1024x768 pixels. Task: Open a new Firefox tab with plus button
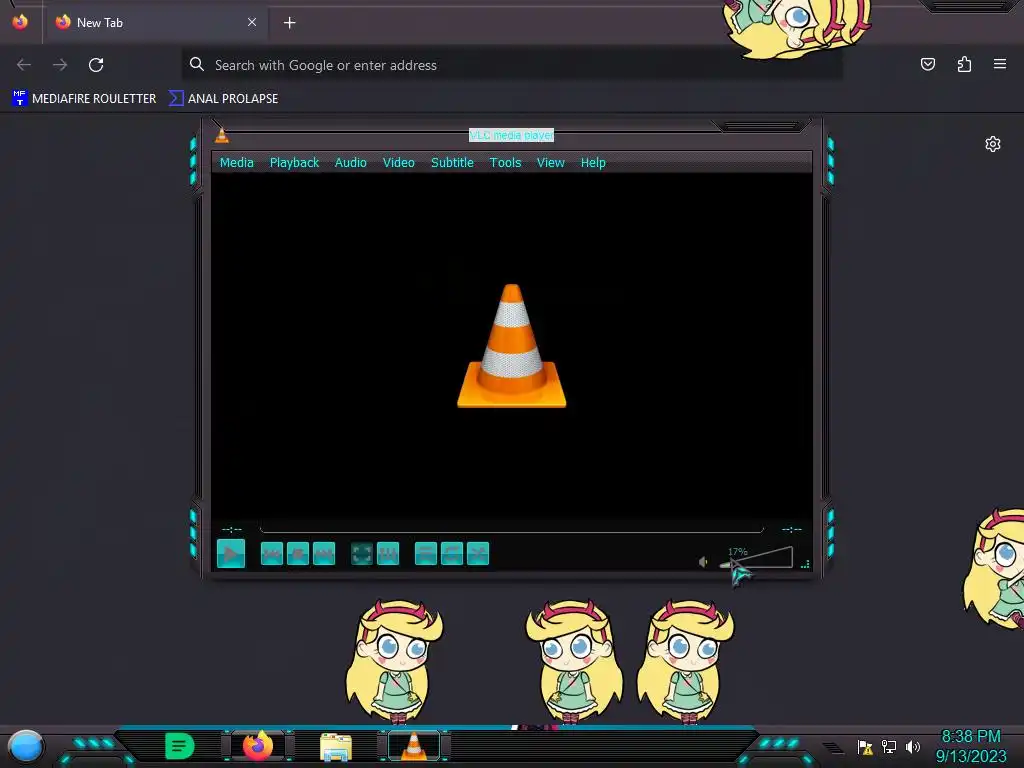289,23
